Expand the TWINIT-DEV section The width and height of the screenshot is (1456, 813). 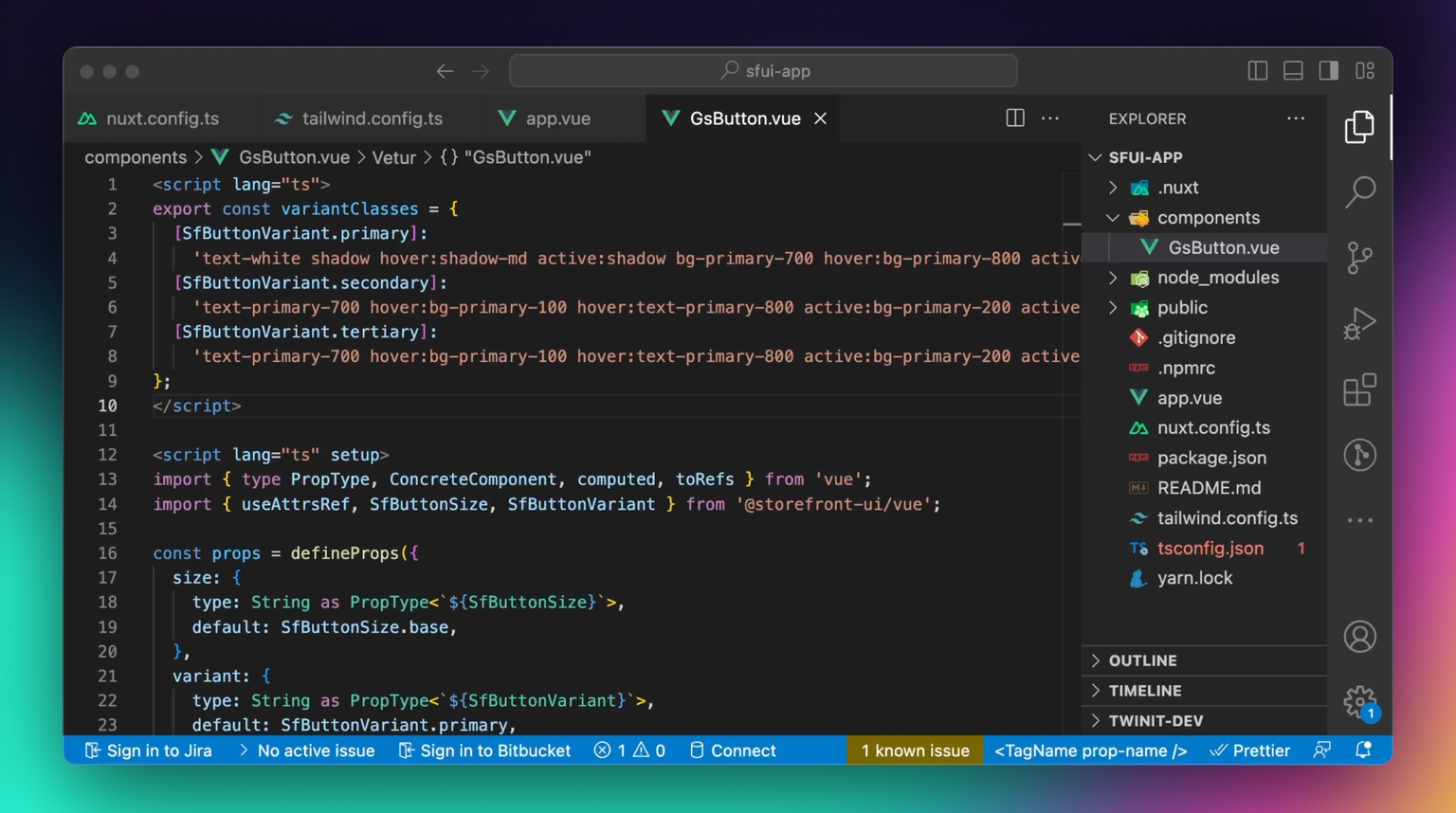(1204, 721)
